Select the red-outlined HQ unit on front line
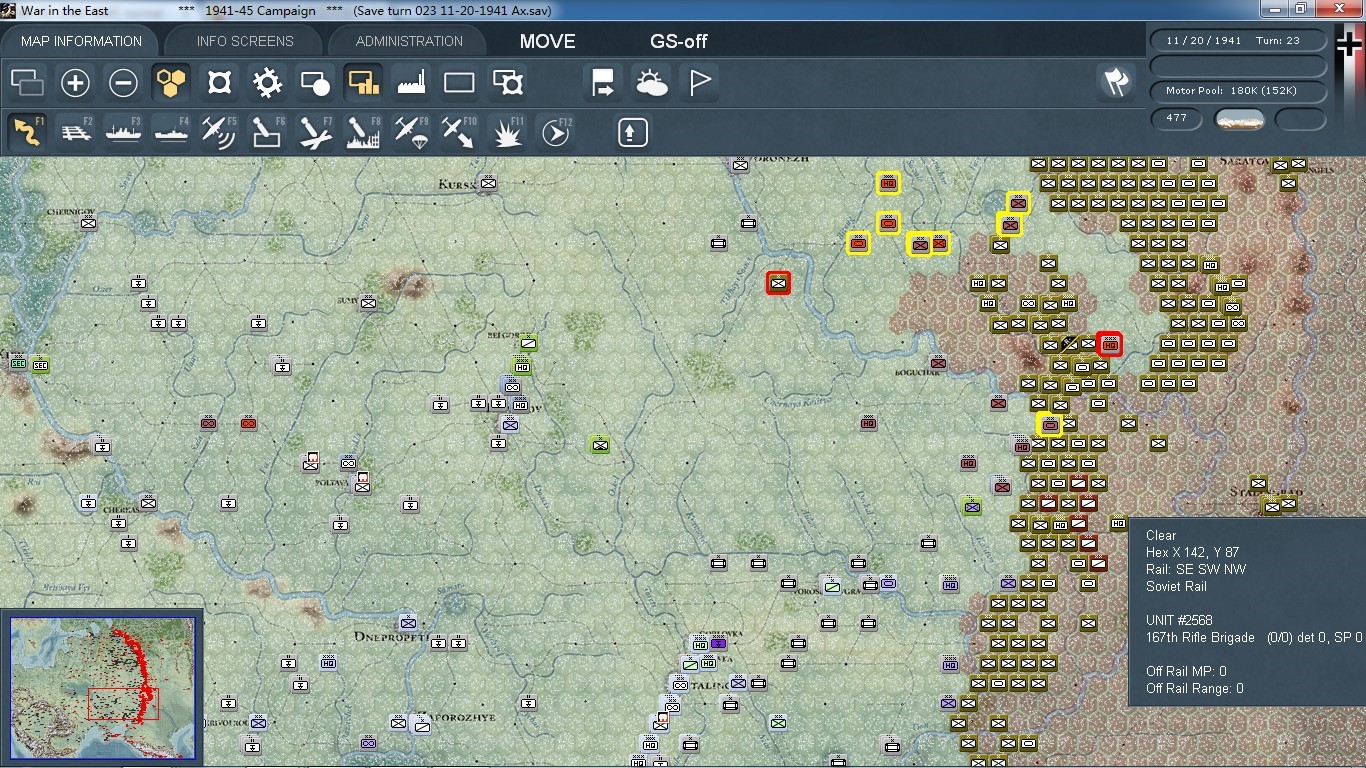Screen dimensions: 1366x768 click(x=1108, y=344)
